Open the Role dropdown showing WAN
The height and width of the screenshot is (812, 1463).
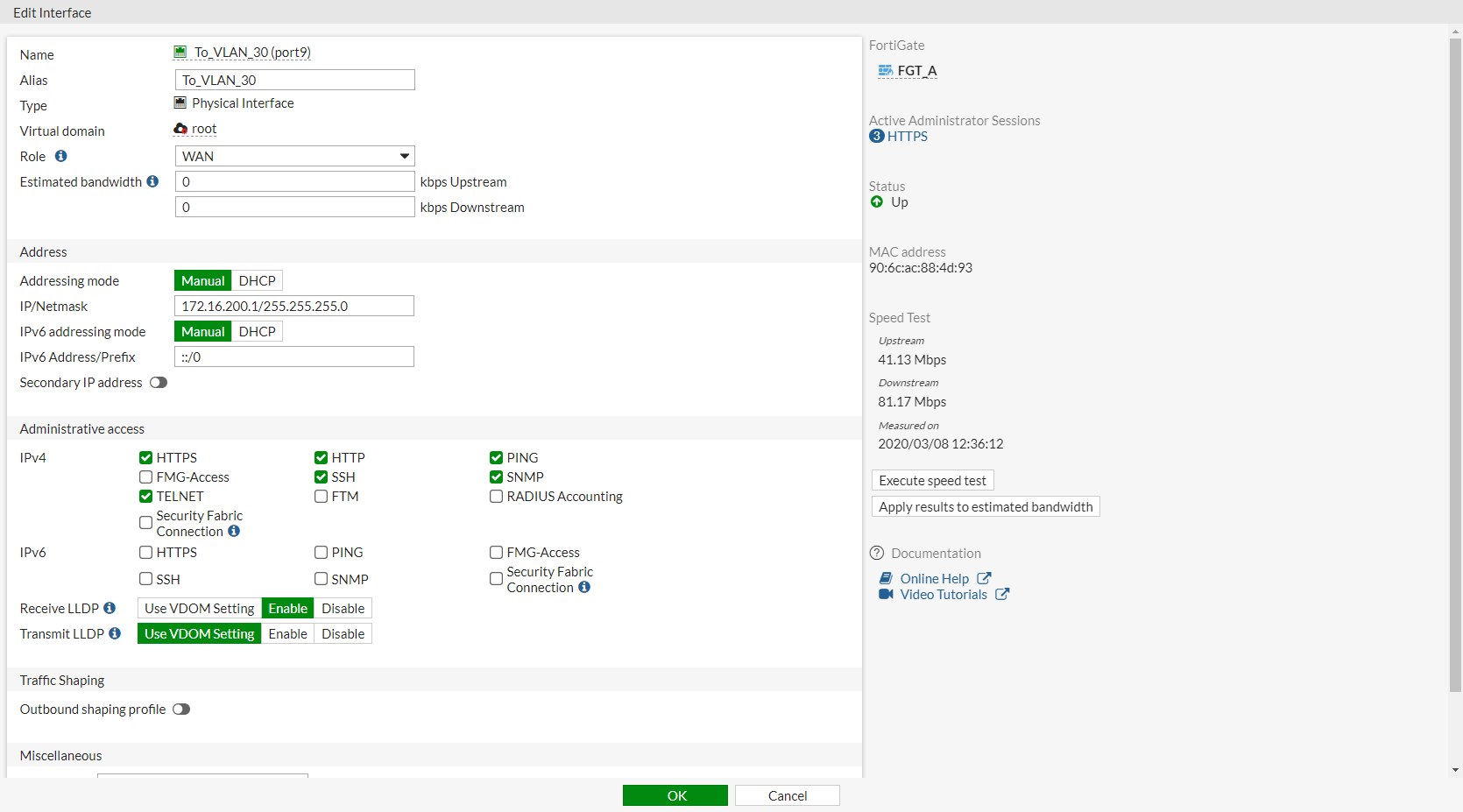tap(294, 156)
